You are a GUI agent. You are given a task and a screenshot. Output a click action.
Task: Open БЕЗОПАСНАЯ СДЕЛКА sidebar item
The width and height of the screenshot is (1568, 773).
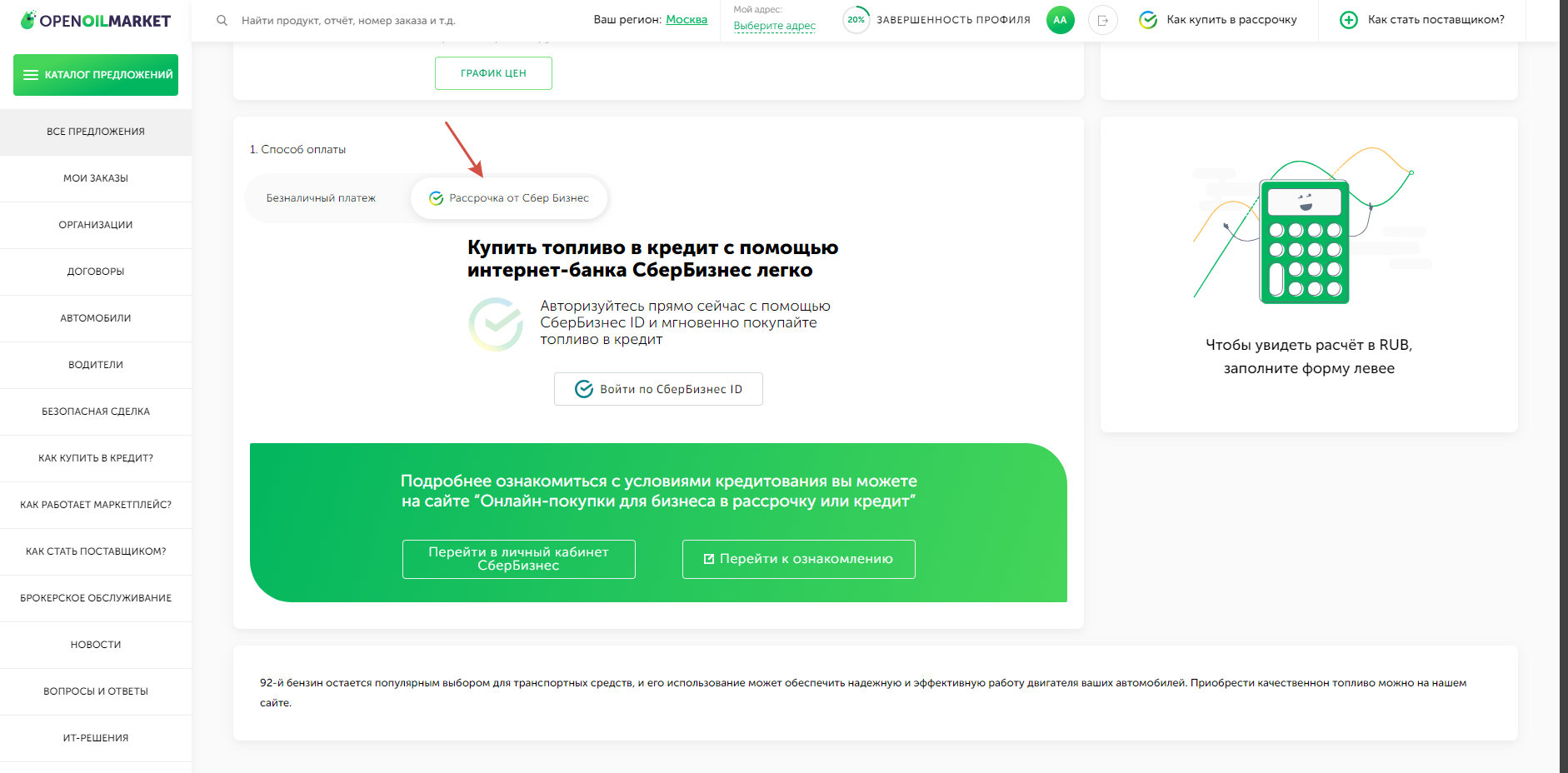[96, 411]
